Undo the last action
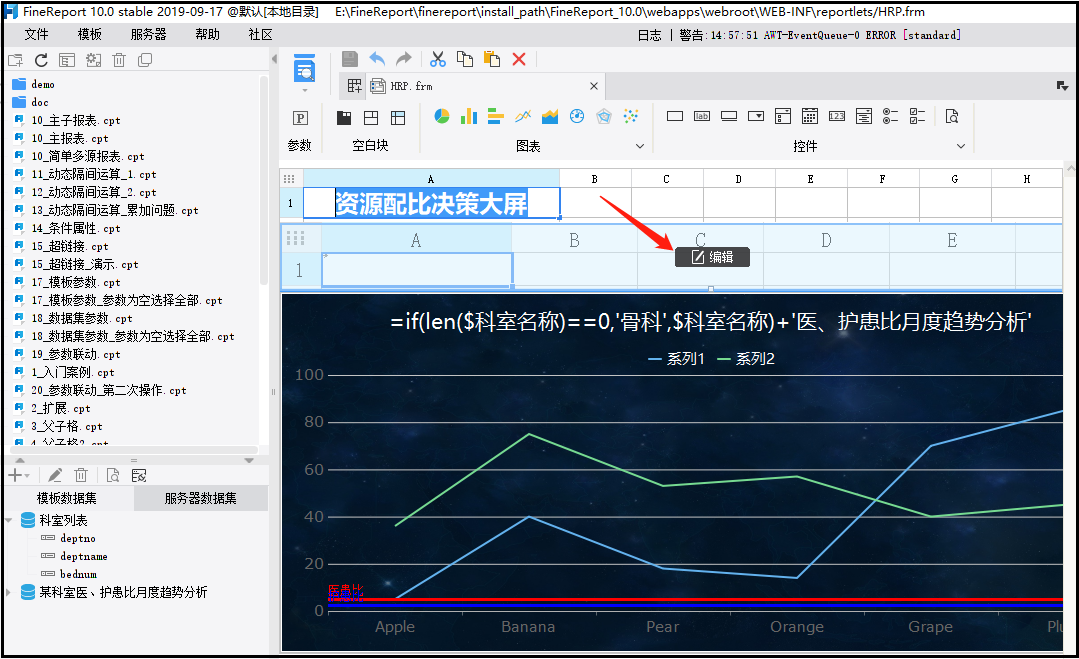Image resolution: width=1079 pixels, height=659 pixels. [377, 59]
